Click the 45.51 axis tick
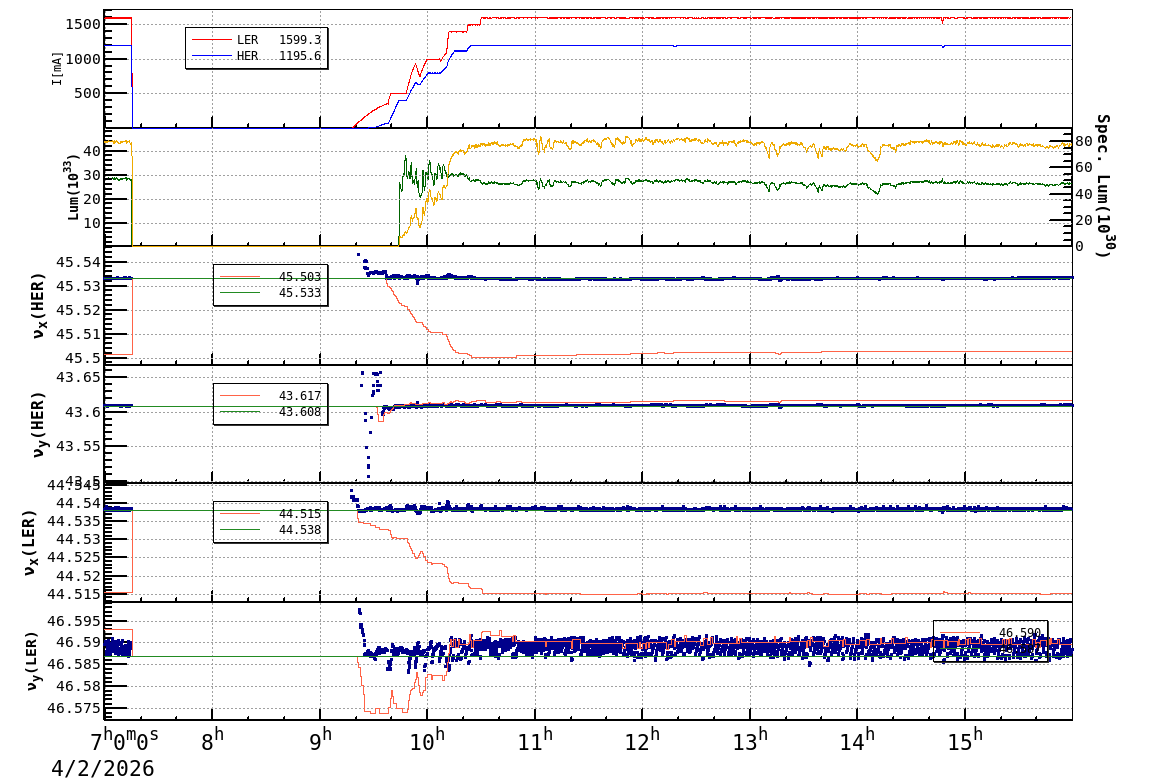 [x=79, y=334]
